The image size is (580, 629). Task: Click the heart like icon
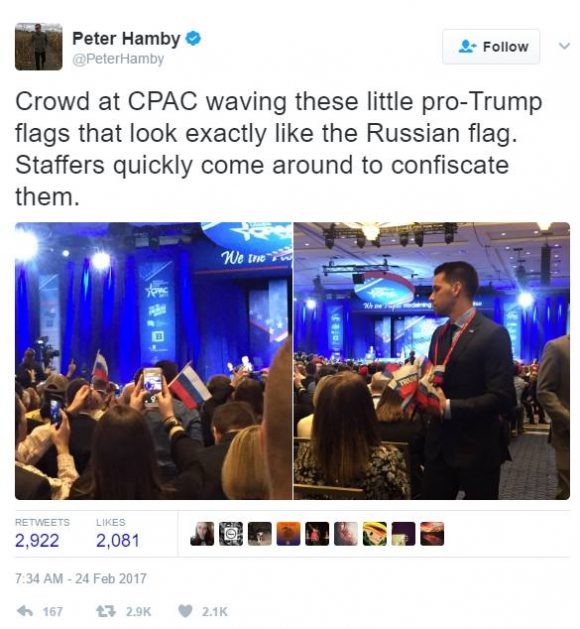[185, 611]
